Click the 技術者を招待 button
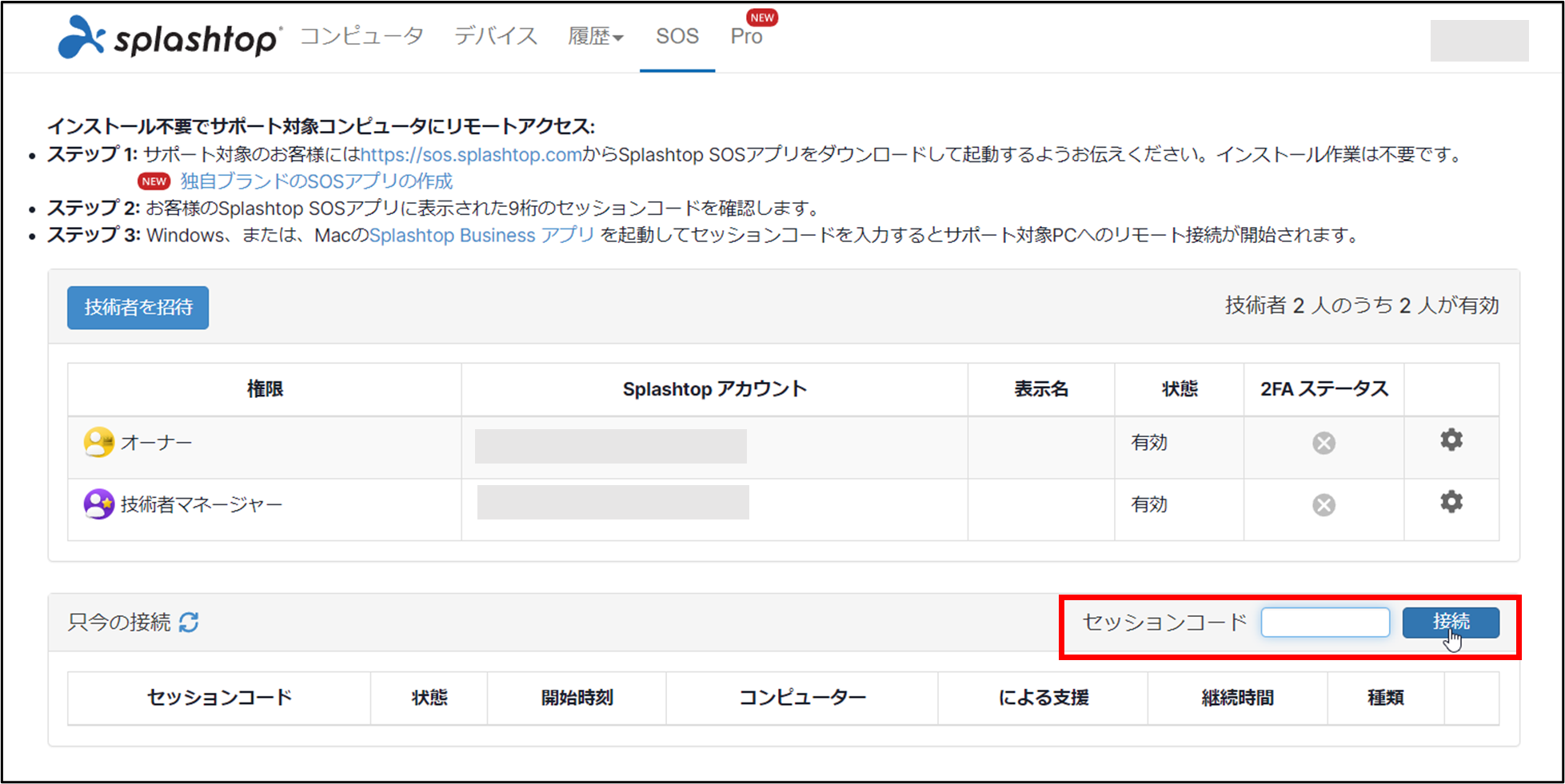This screenshot has height=784, width=1565. coord(137,308)
